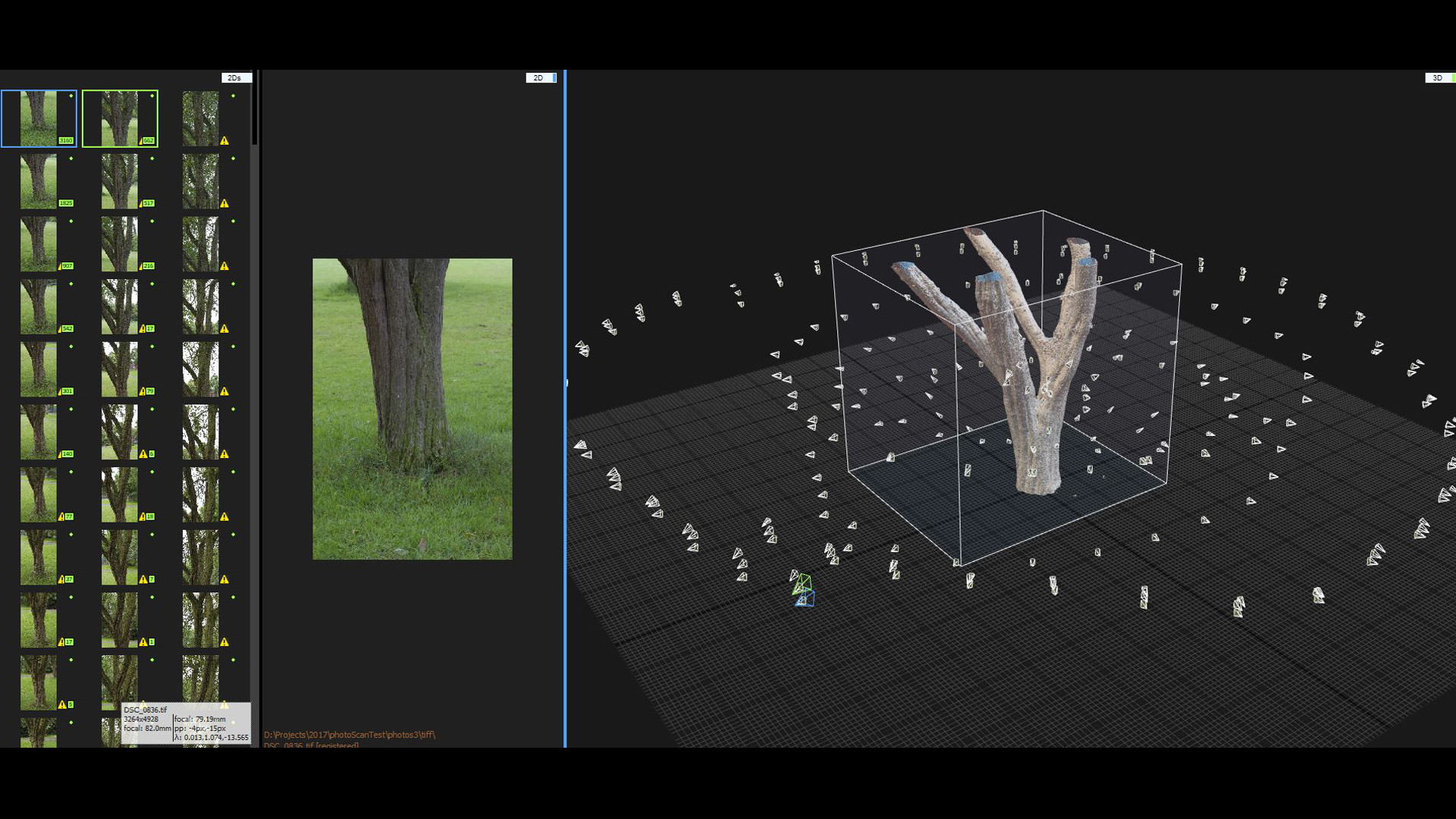Click the warning icon on the top-right thumbnail

pos(224,140)
